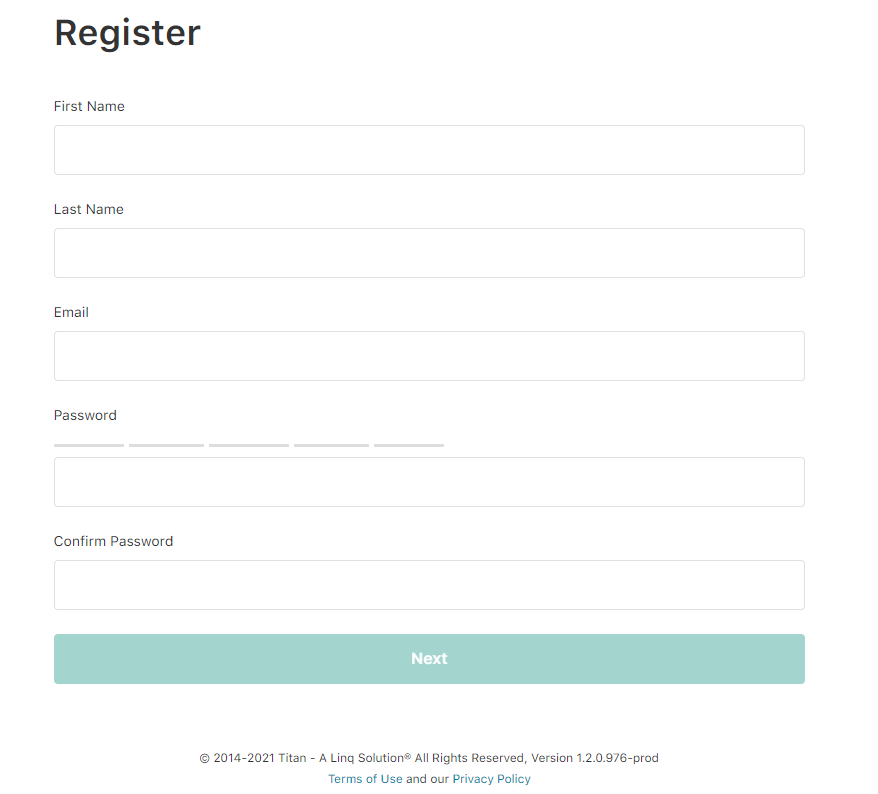The image size is (878, 794).
Task: Click the First Name input field
Action: (x=429, y=150)
